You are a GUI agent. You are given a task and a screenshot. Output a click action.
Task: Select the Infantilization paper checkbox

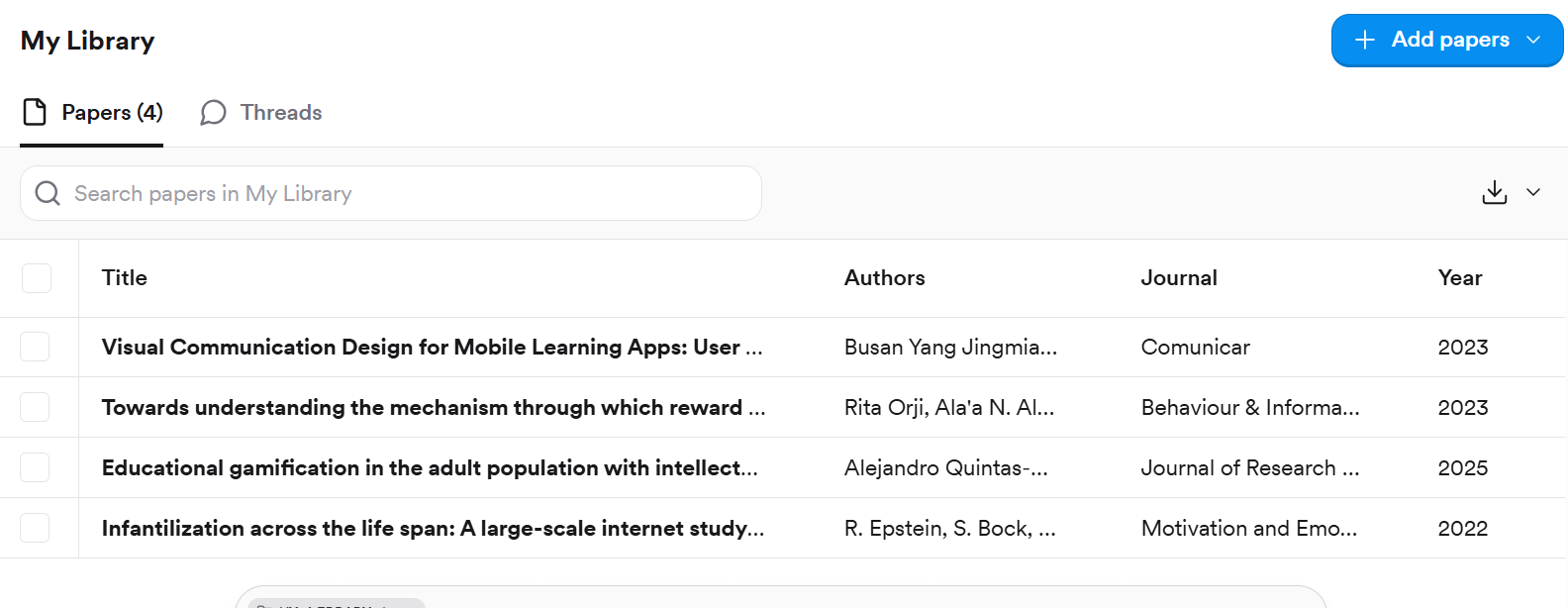pos(35,528)
